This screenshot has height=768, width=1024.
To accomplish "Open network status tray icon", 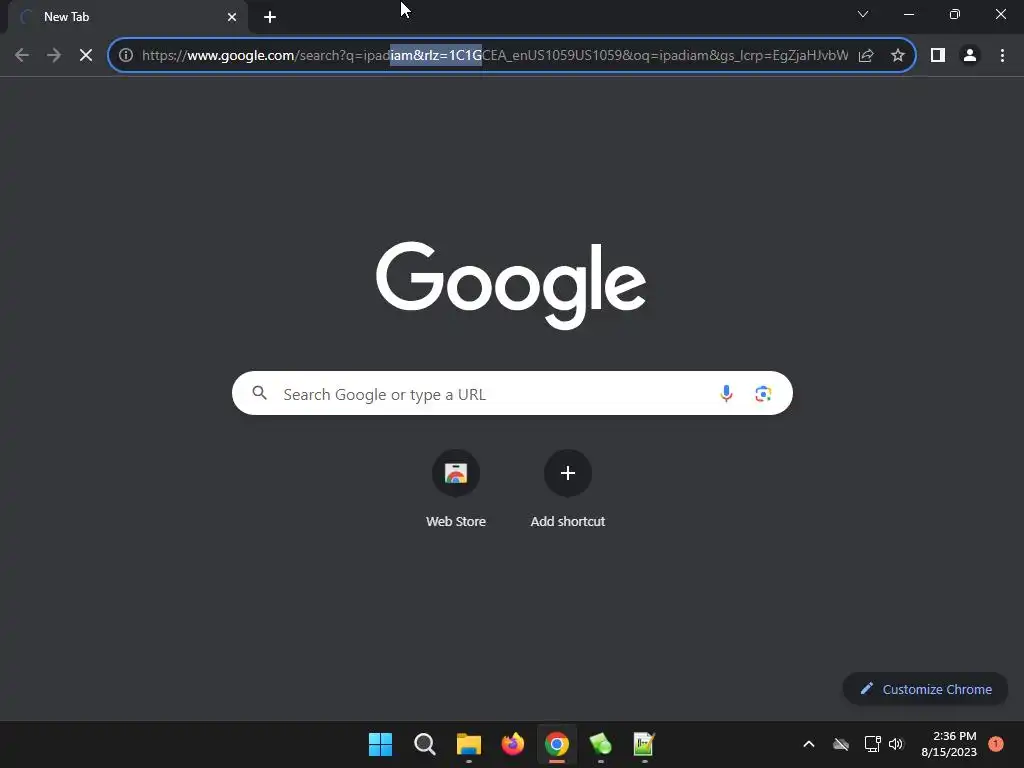I will (872, 744).
